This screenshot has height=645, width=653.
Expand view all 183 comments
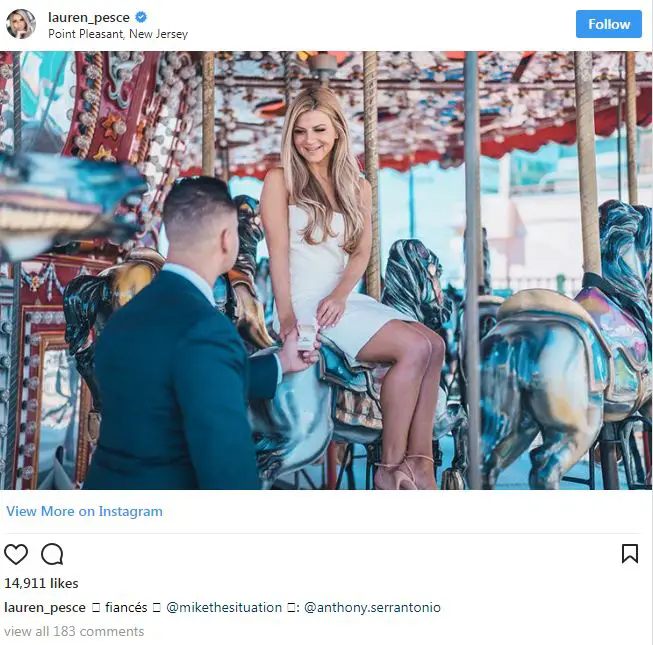point(74,631)
